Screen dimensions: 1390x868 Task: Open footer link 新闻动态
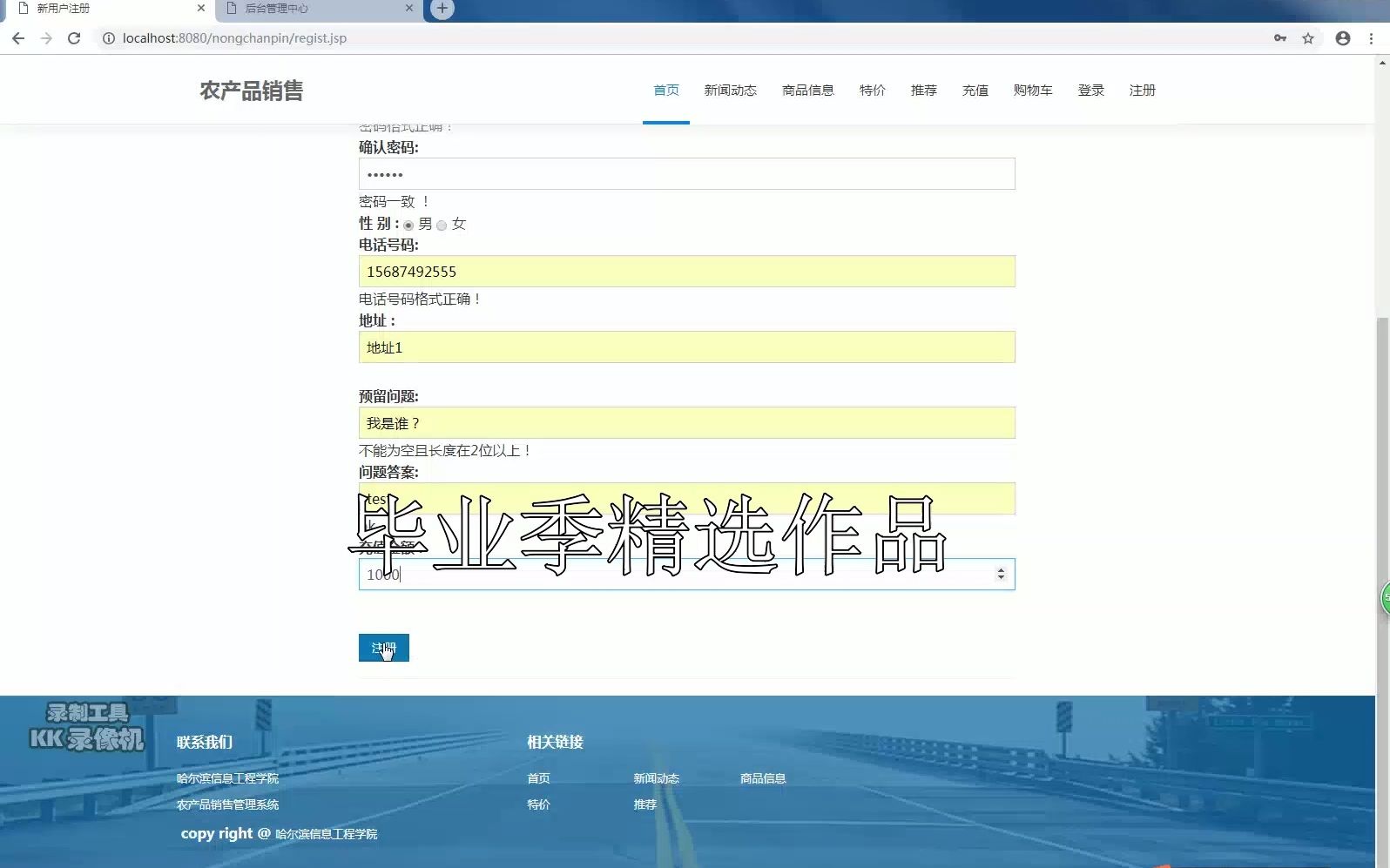(x=656, y=778)
